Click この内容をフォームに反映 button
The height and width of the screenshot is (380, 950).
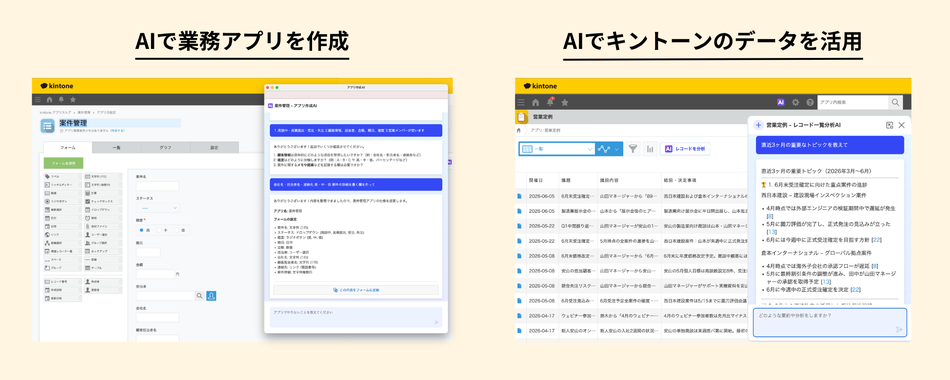356,290
